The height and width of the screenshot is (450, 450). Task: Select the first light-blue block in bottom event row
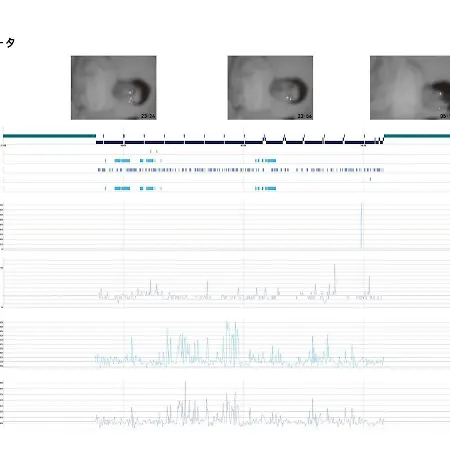[122, 188]
